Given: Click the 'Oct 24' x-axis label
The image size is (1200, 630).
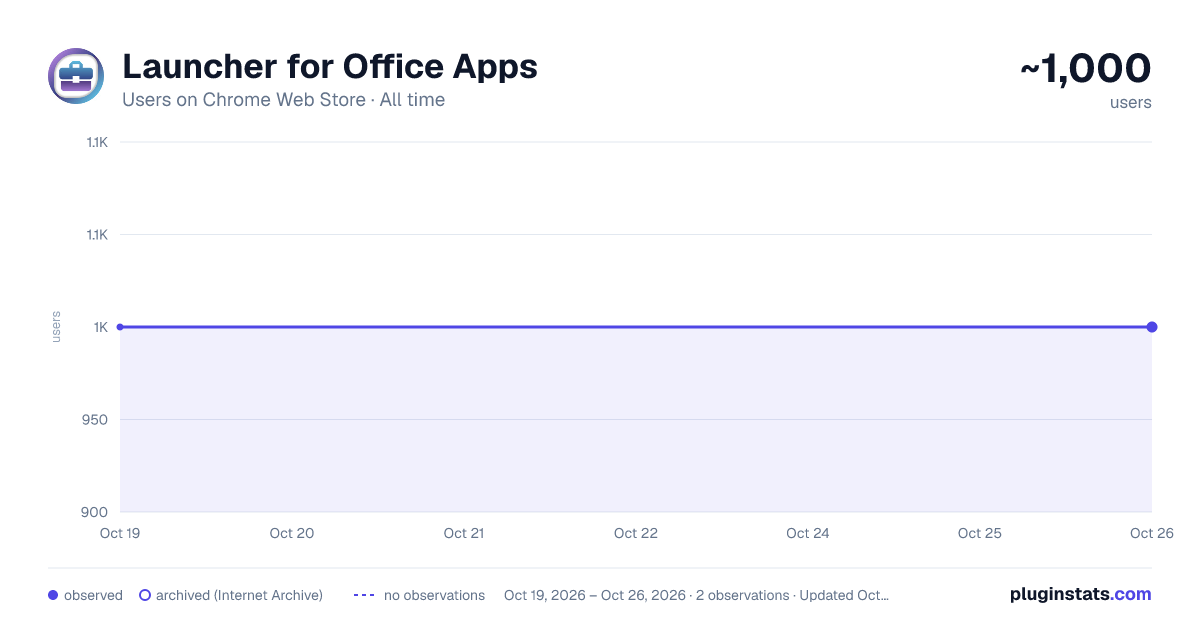Looking at the screenshot, I should (808, 533).
